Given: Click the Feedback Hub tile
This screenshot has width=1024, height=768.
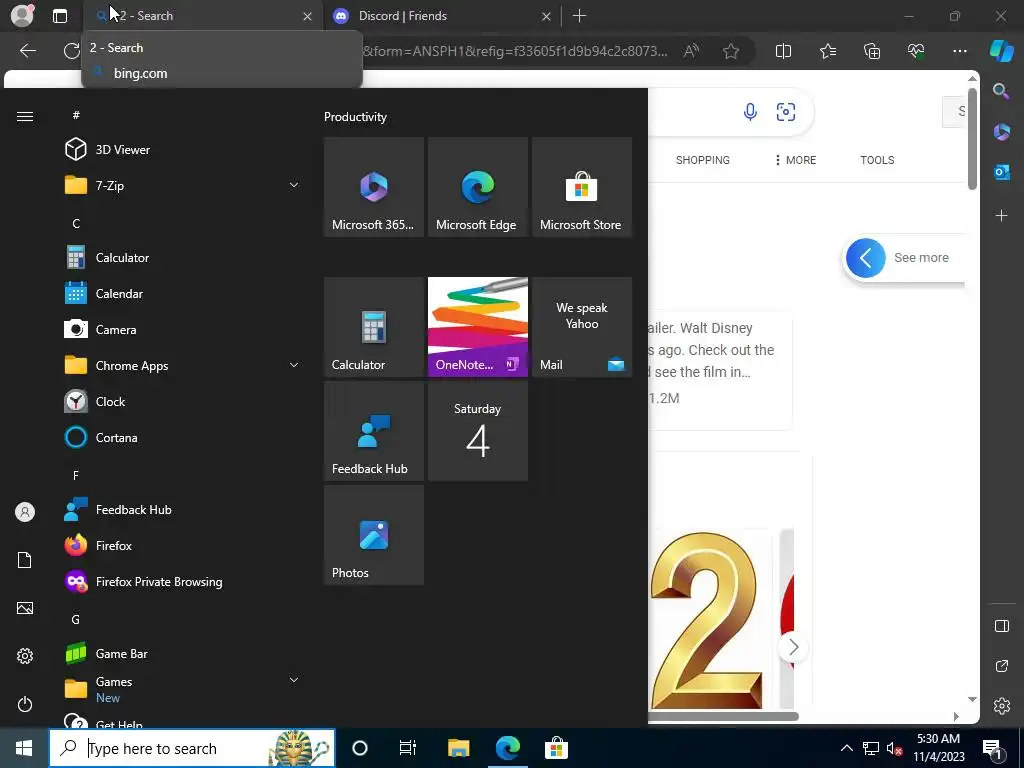Looking at the screenshot, I should pos(374,431).
